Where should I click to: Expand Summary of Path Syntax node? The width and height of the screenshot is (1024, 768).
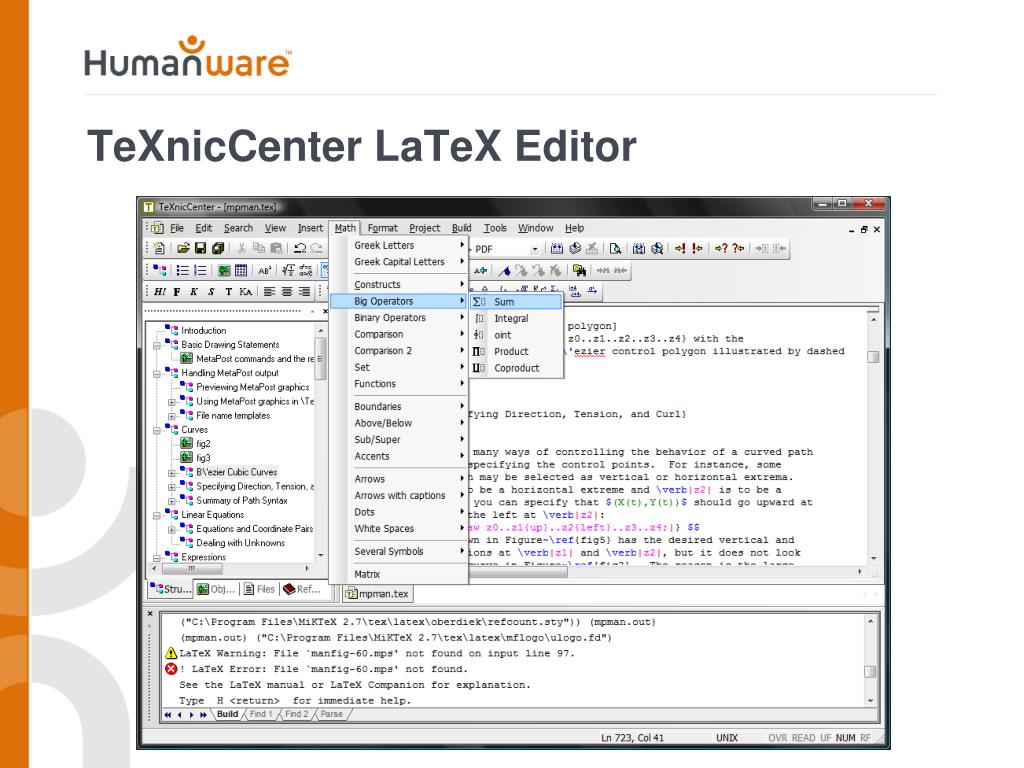pos(172,501)
